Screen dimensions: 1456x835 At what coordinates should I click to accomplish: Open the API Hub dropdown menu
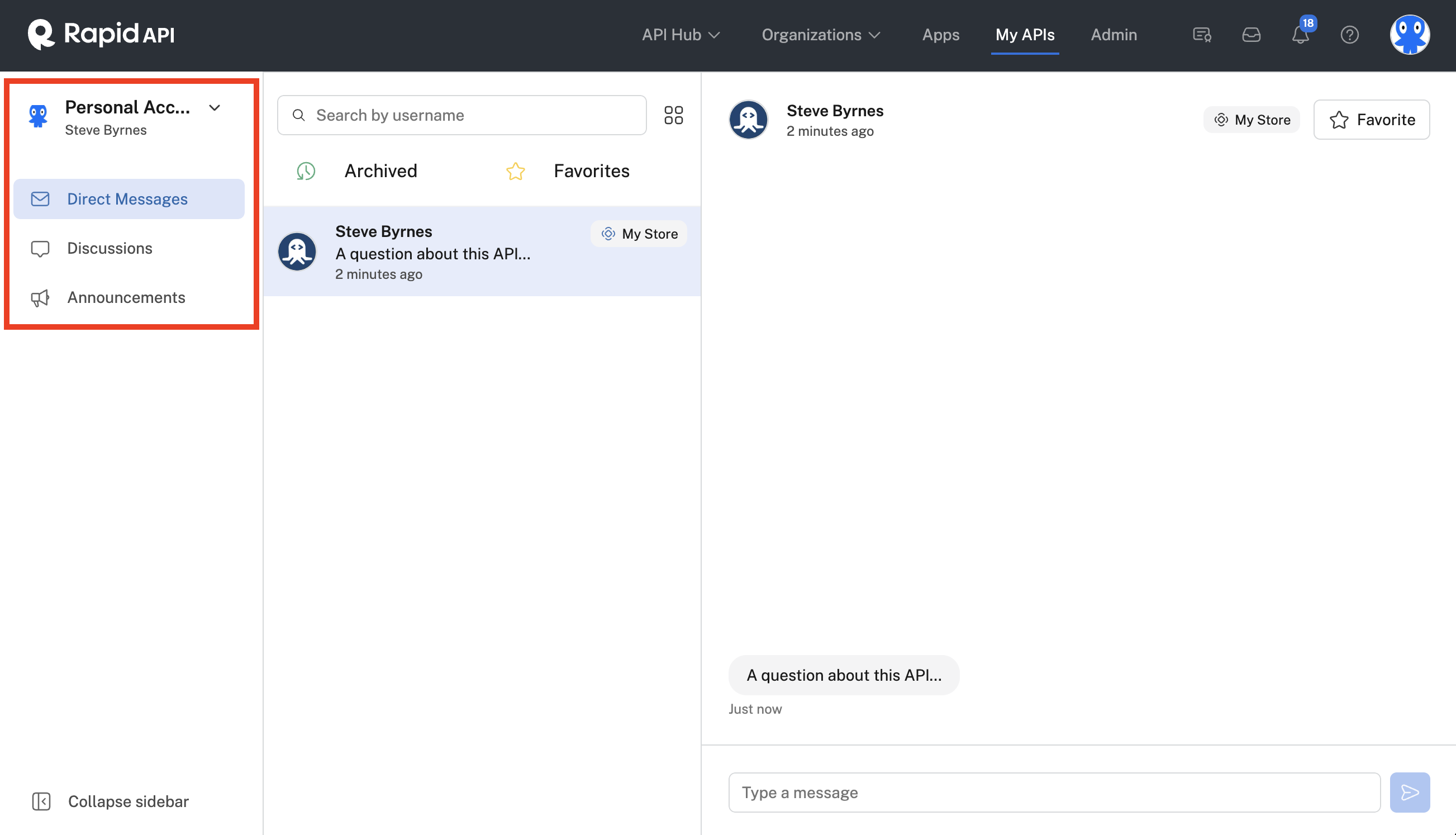coord(681,35)
